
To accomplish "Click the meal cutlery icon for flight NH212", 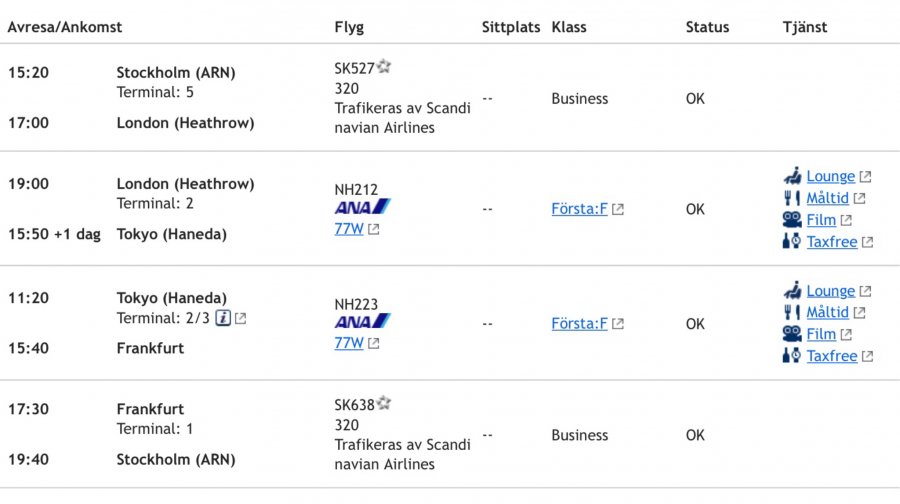I will click(x=793, y=198).
